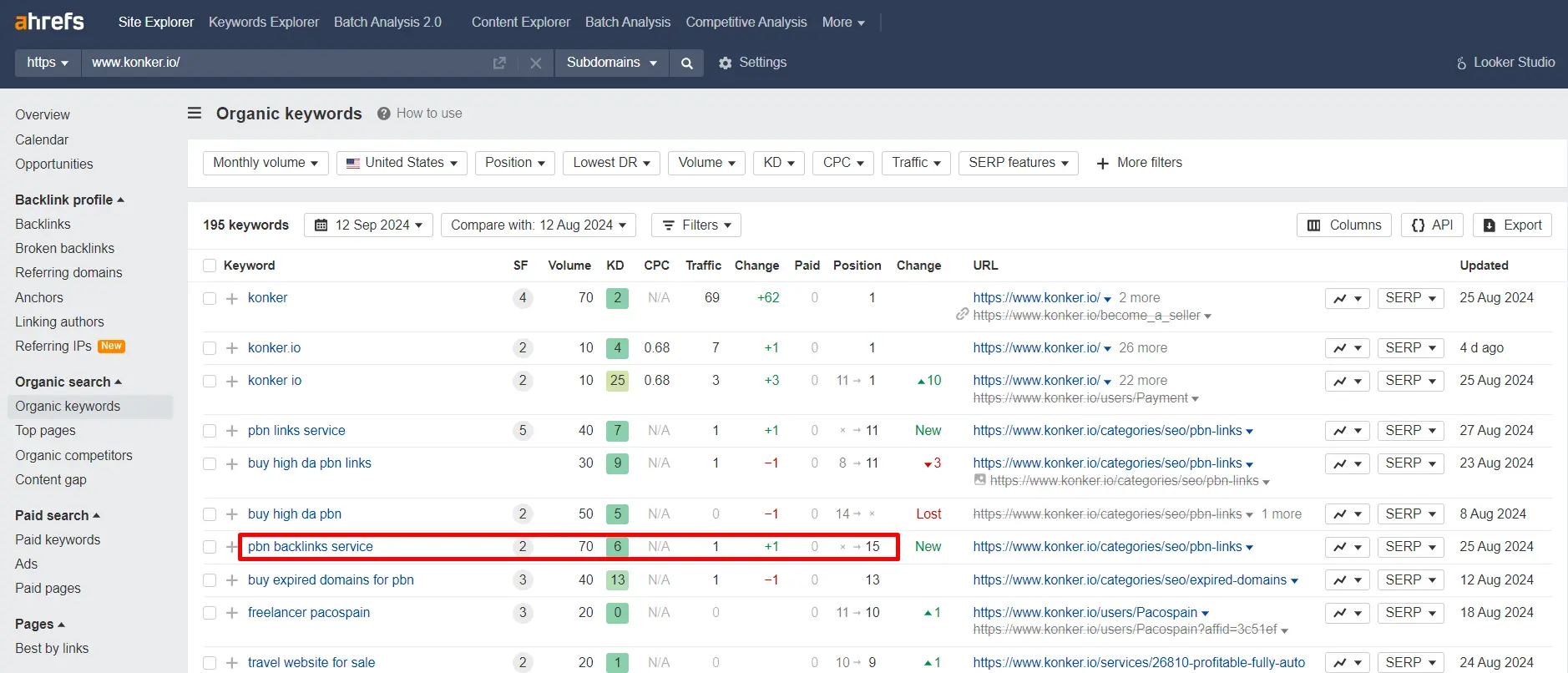Open Compare with 12 Aug 2024 dropdown
The image size is (1568, 673).
[x=539, y=225]
